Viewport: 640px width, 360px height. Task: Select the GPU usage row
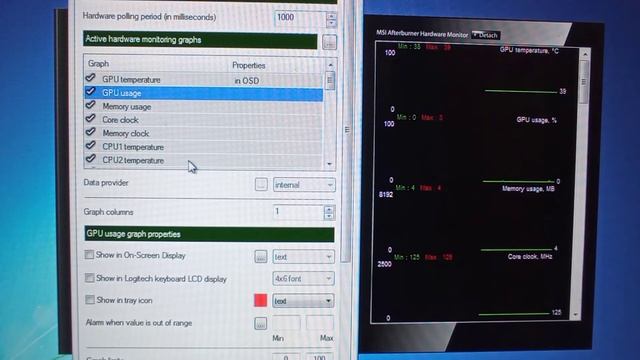click(x=203, y=93)
